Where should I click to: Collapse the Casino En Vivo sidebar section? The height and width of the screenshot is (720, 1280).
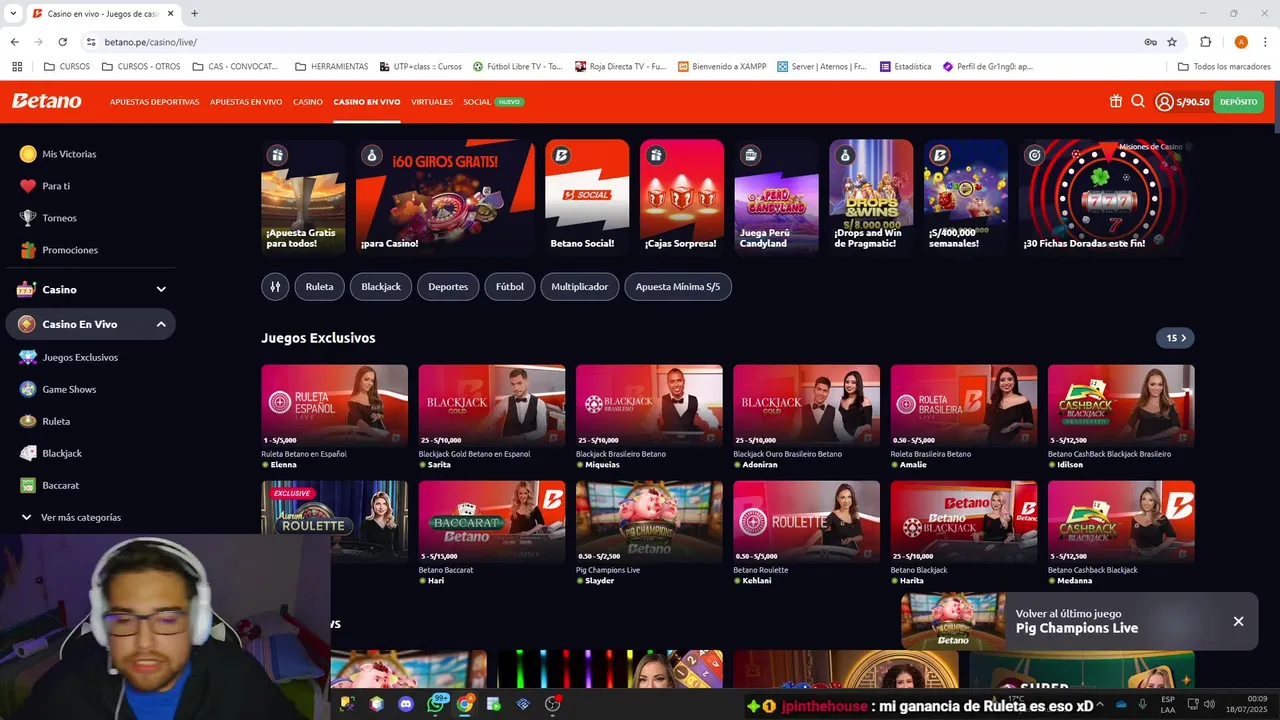coord(161,324)
